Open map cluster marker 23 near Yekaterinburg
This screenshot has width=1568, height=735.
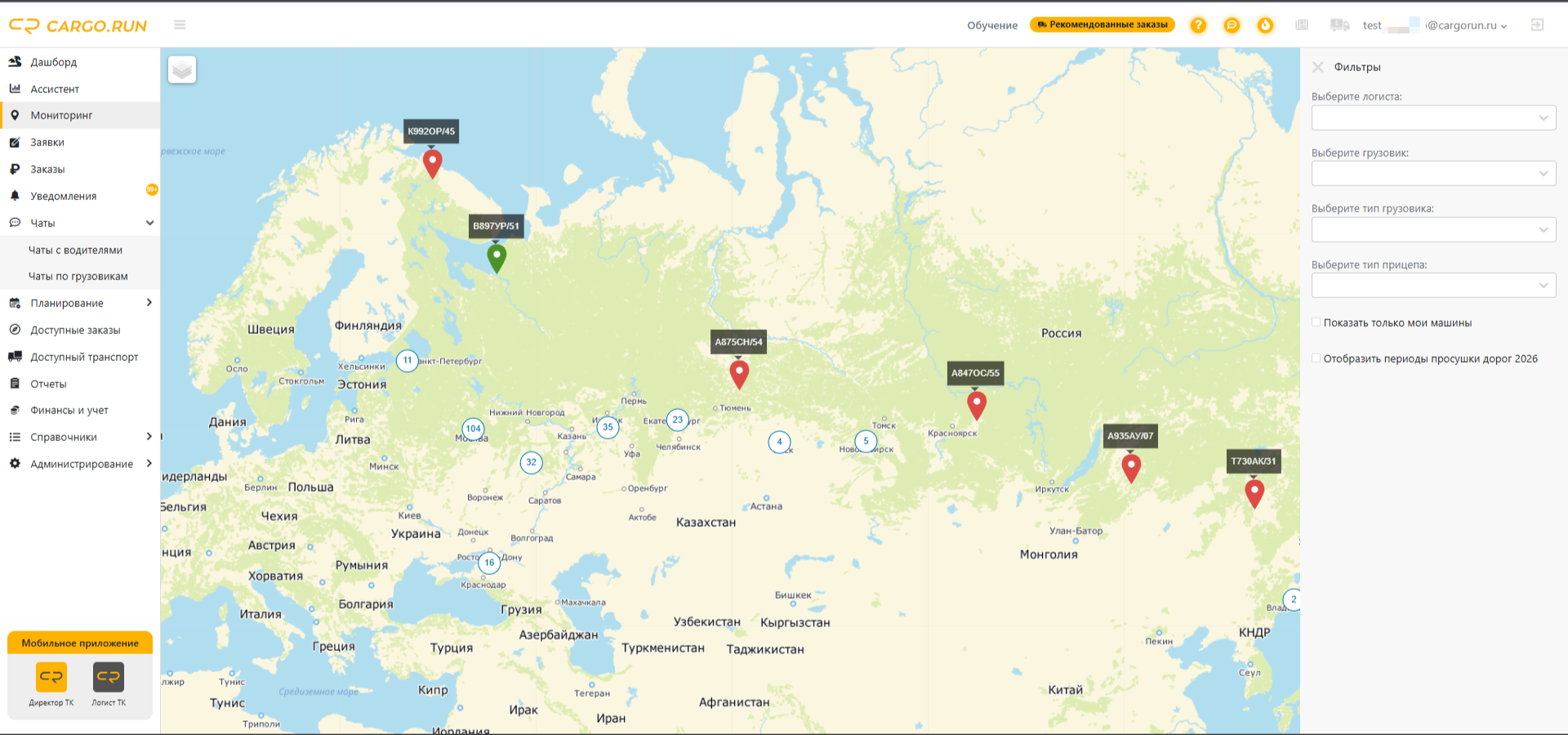click(x=678, y=420)
